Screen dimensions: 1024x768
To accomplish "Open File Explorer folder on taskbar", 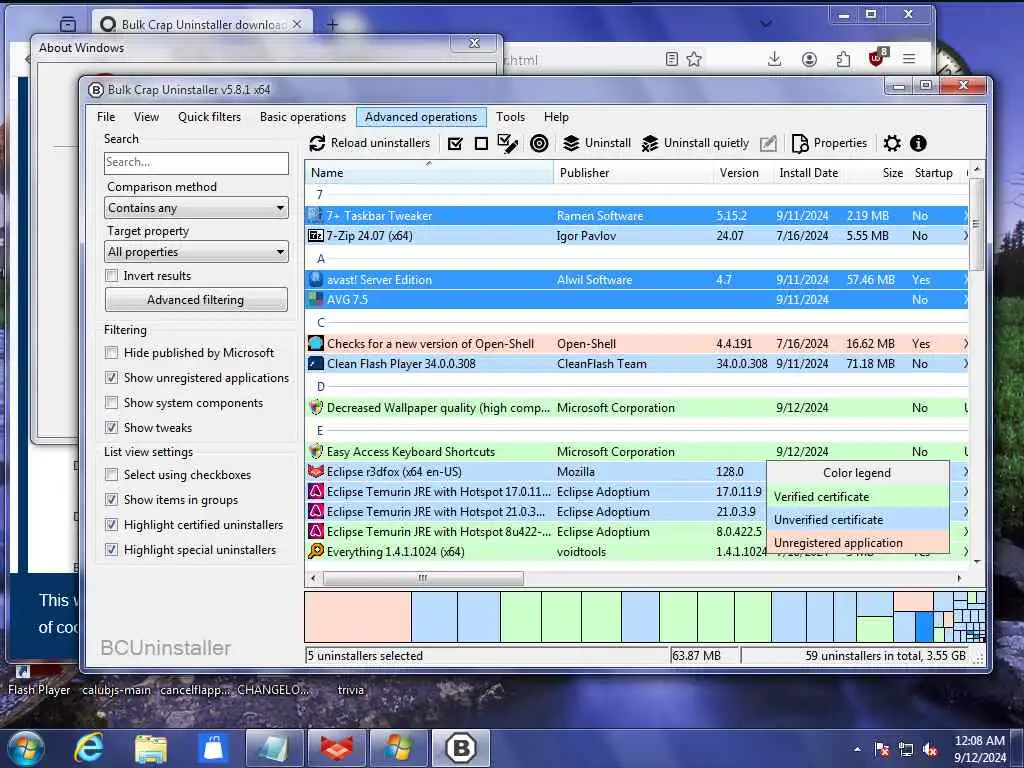I will tap(151, 748).
